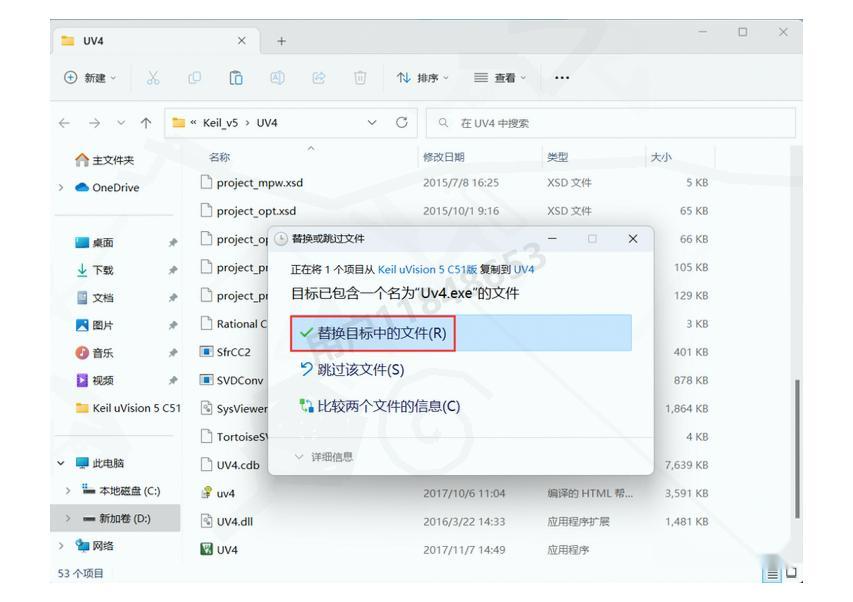Open 视频 in the sidebar

point(95,381)
